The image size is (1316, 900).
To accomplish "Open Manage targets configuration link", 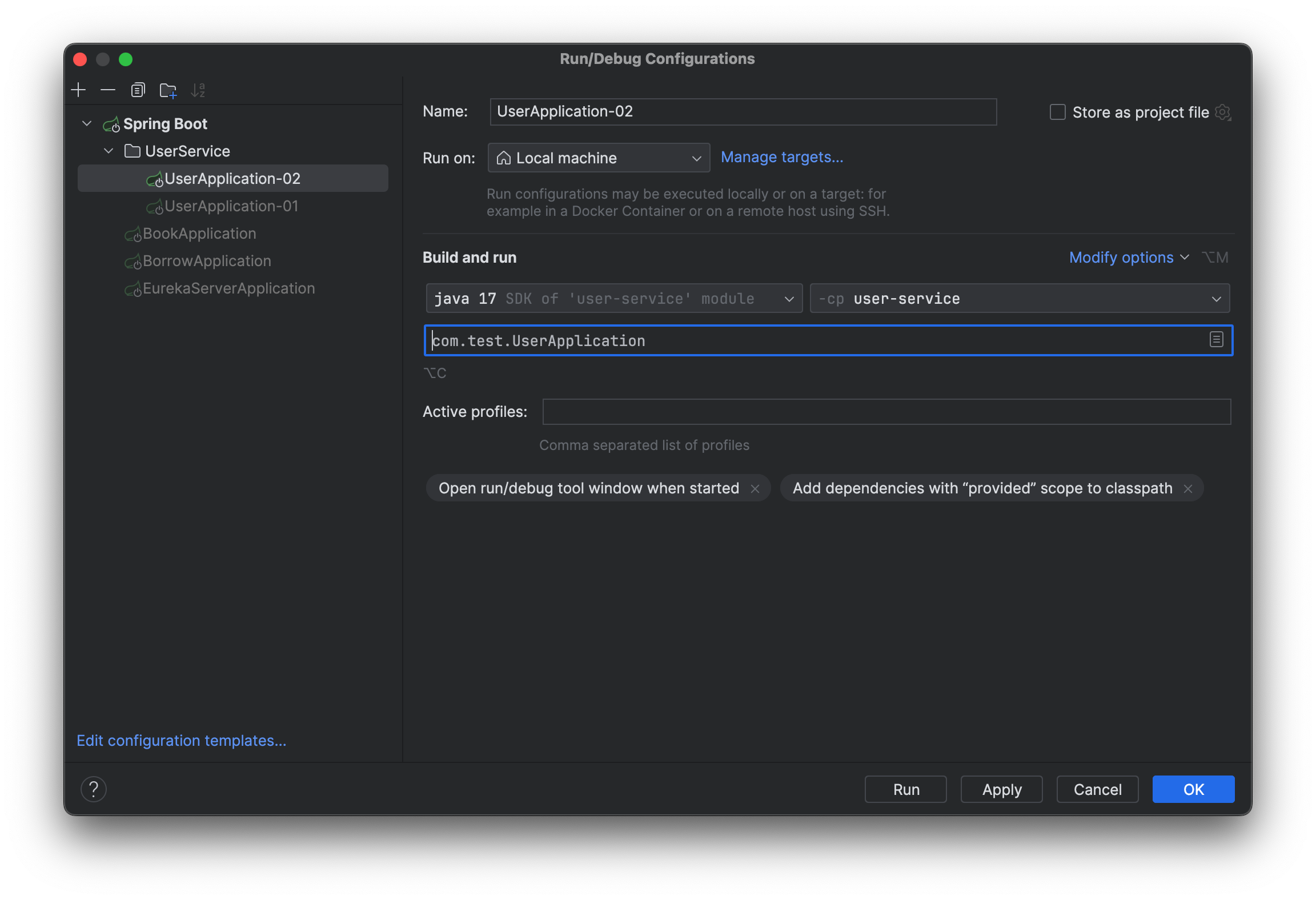I will pos(782,157).
